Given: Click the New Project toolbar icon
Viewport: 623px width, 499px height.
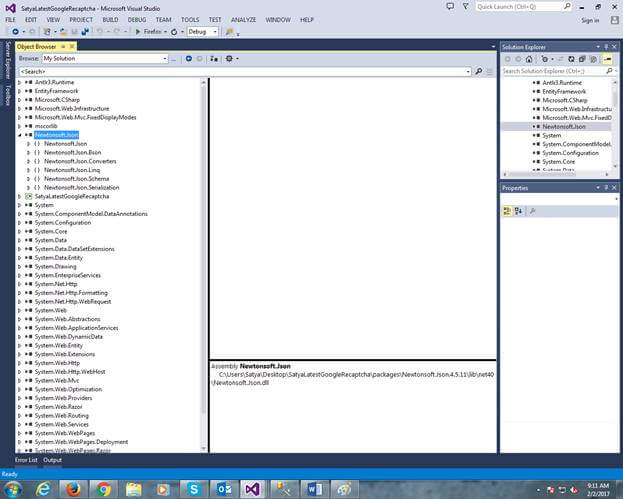Looking at the screenshot, I should pyautogui.click(x=47, y=31).
